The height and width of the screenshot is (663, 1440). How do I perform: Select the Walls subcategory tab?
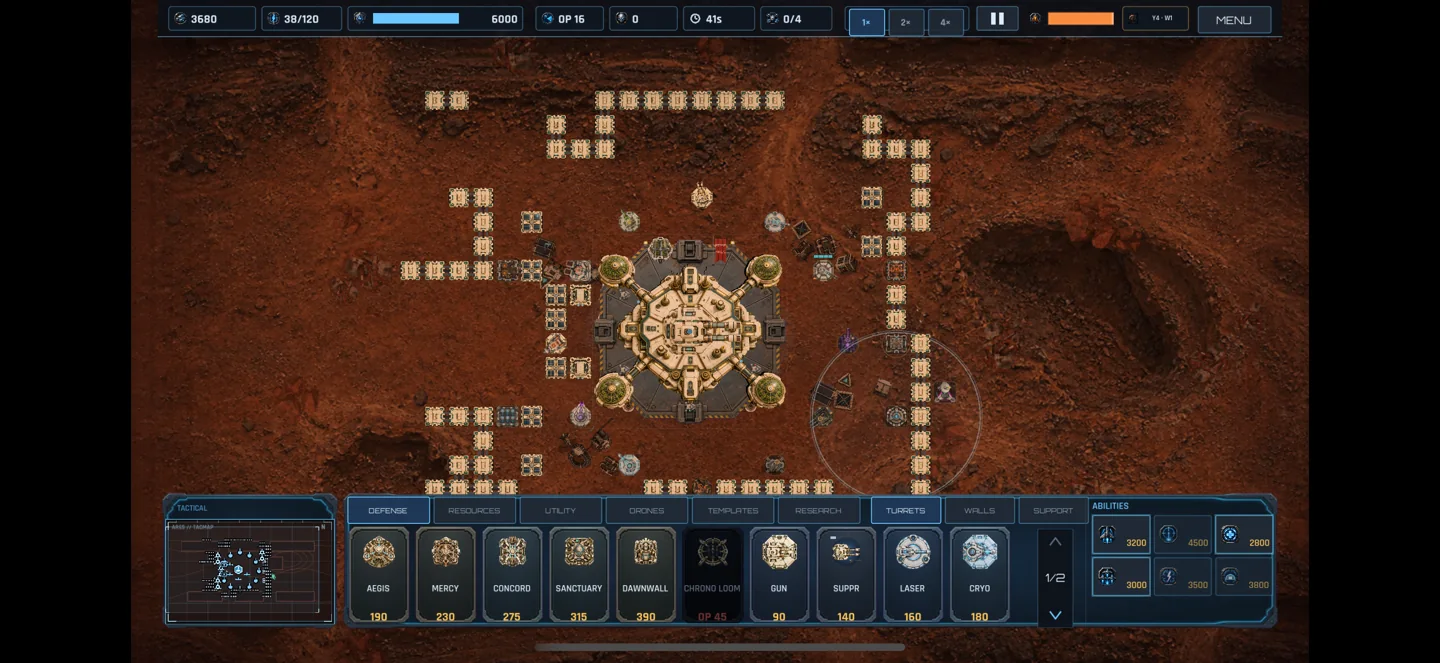click(979, 510)
